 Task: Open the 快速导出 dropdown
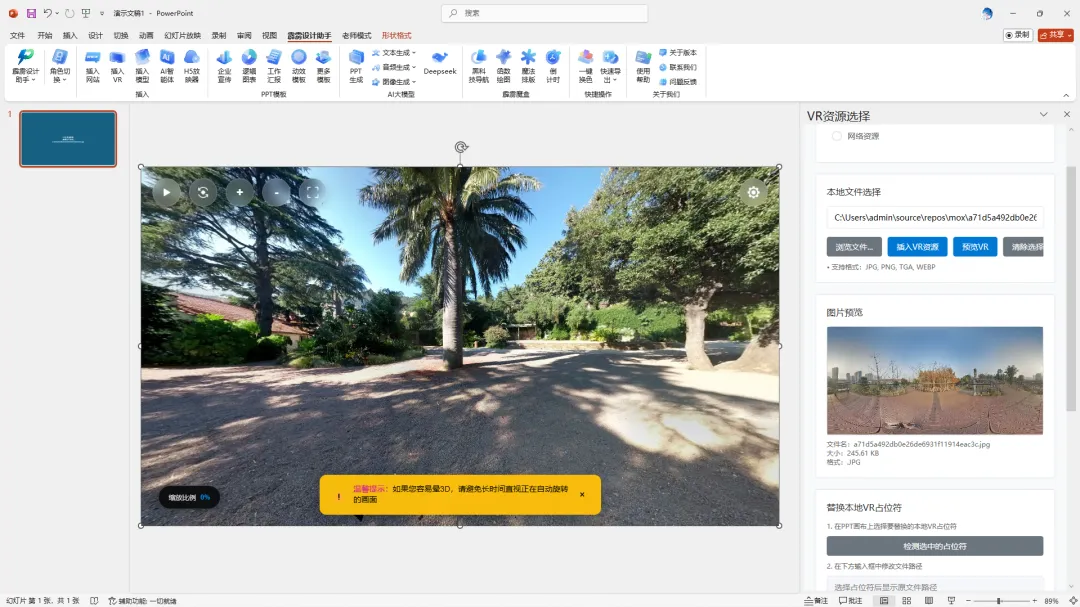click(610, 66)
